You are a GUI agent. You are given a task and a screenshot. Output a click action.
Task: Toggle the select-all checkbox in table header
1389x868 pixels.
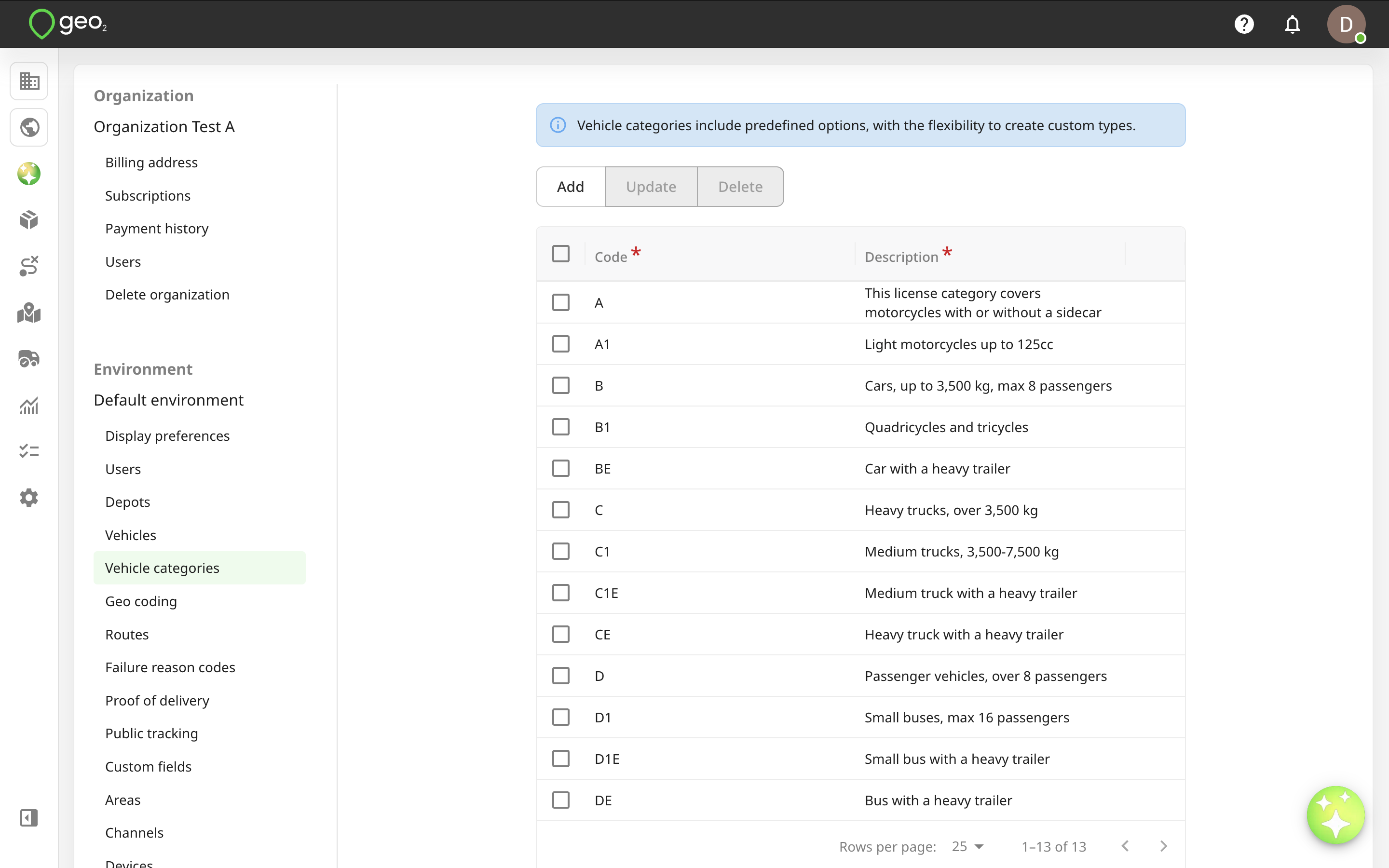(x=561, y=254)
